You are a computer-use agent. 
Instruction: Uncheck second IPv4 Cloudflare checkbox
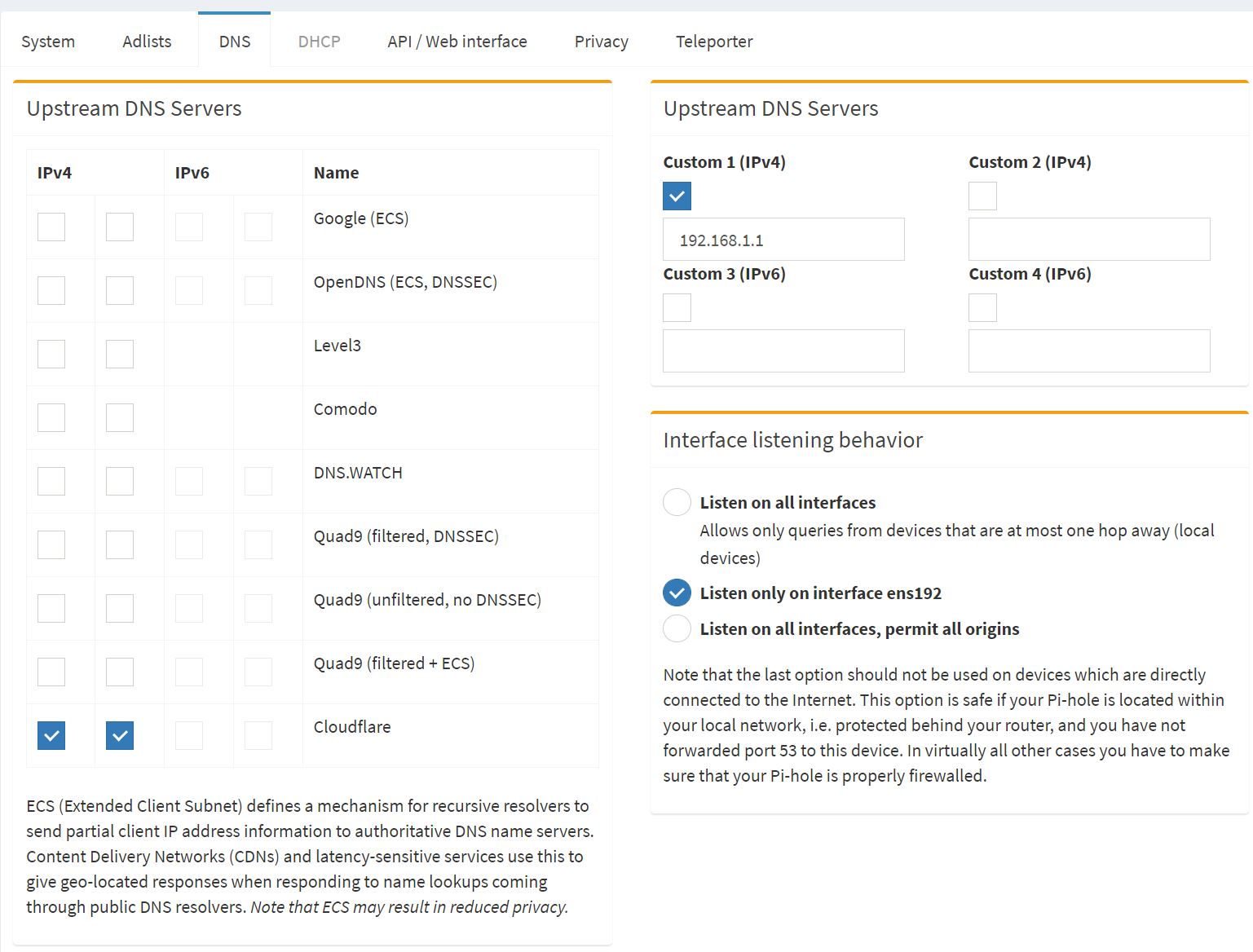[120, 735]
